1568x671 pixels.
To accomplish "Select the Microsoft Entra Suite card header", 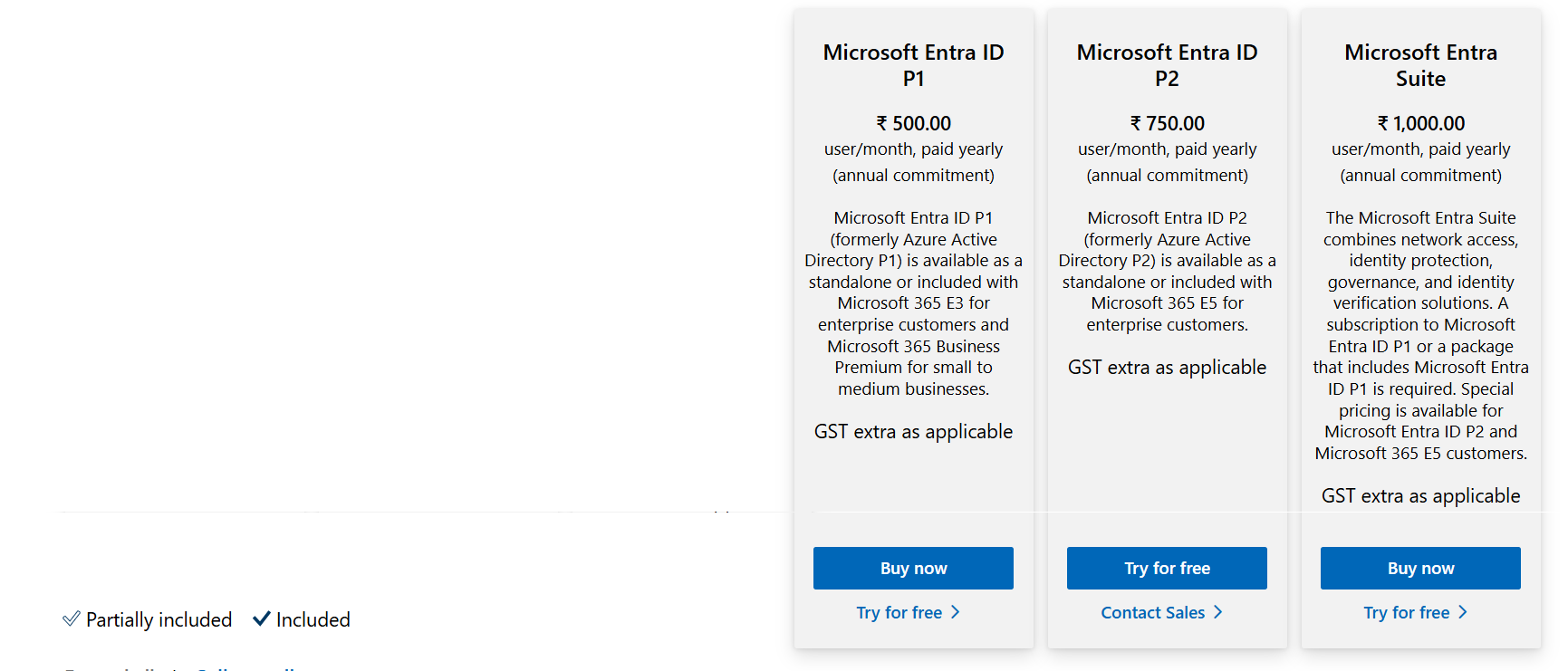I will (x=1420, y=65).
